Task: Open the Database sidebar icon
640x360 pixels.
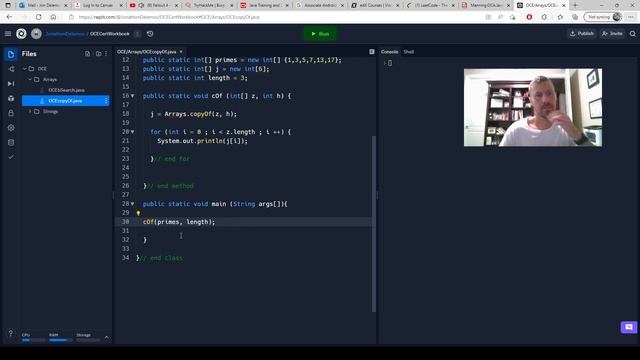Action: point(11,142)
